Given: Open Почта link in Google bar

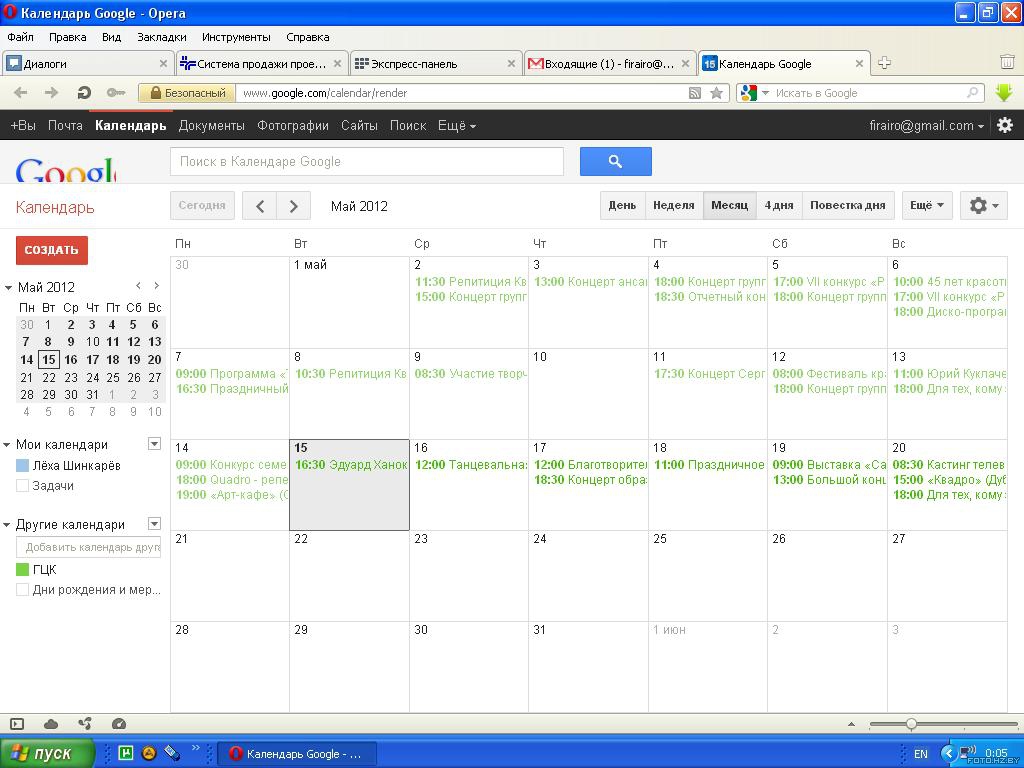Looking at the screenshot, I should tap(65, 125).
